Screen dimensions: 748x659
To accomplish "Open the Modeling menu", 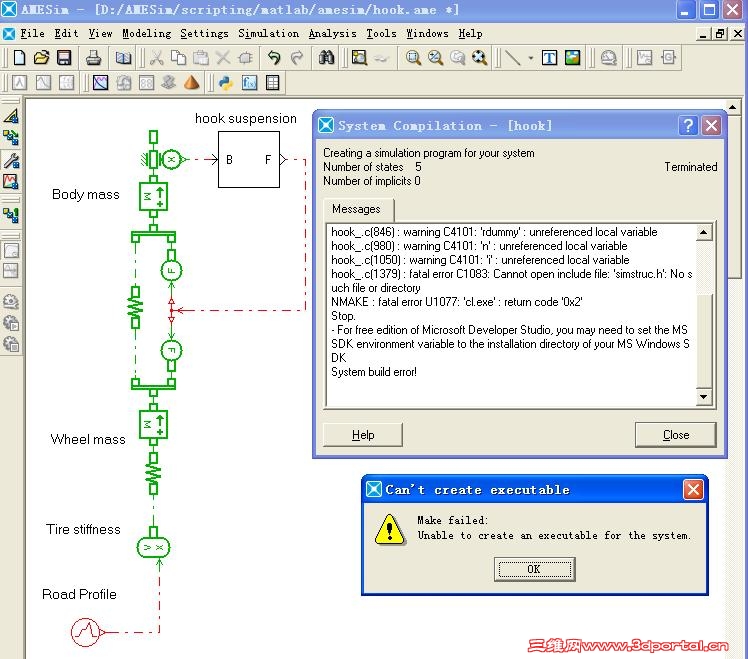I will 146,33.
